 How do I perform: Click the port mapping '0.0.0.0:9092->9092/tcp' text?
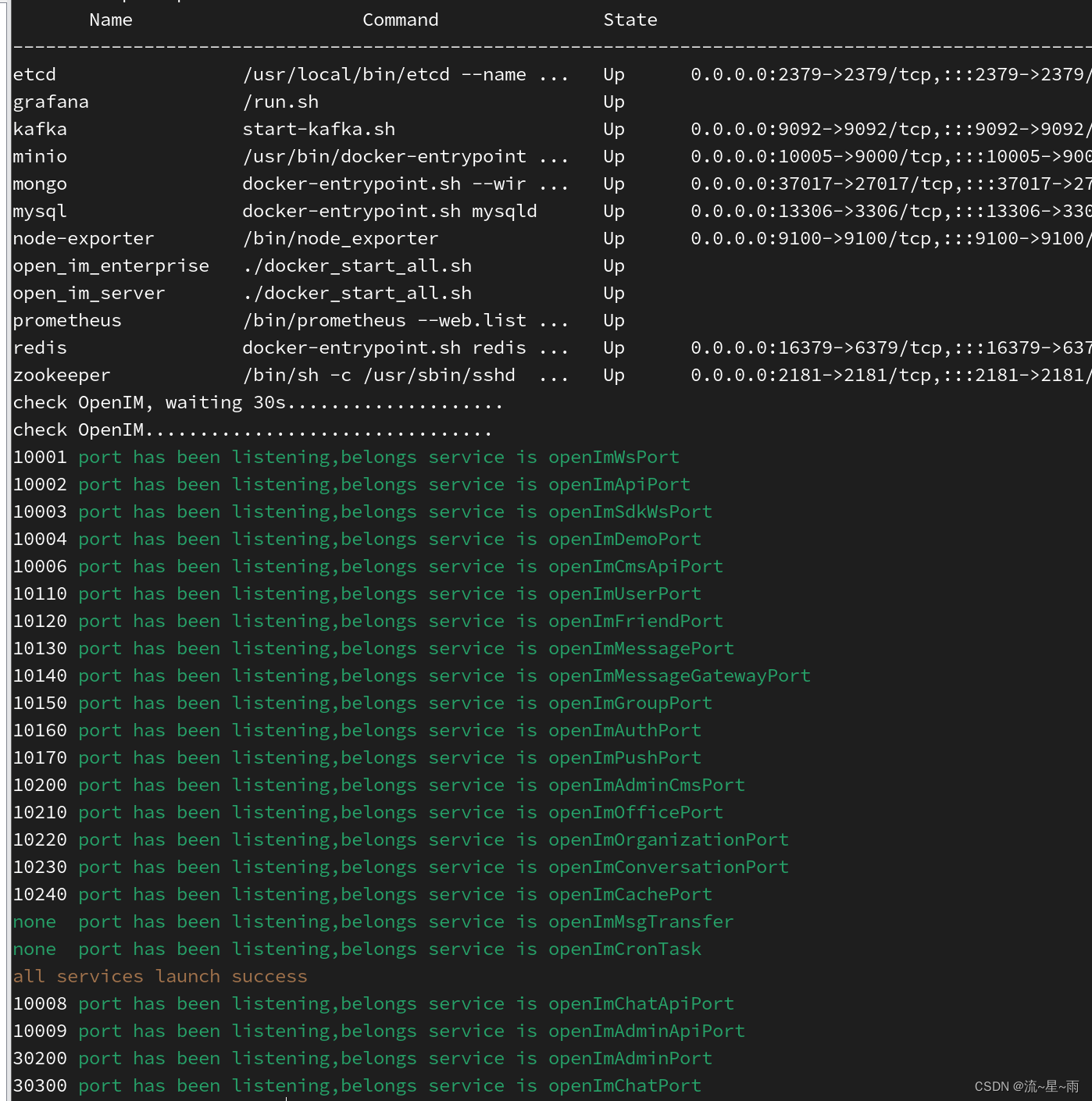click(x=812, y=129)
